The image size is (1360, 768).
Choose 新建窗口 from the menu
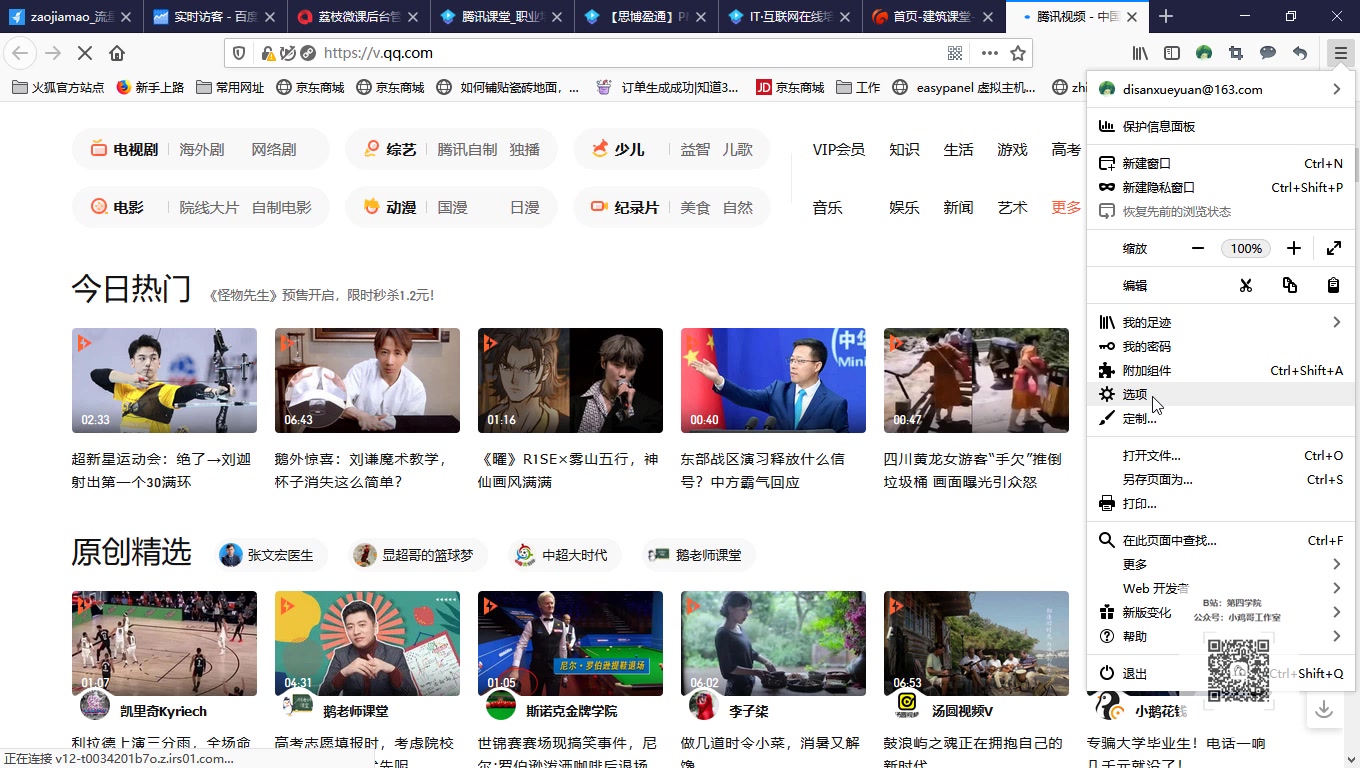click(1221, 163)
